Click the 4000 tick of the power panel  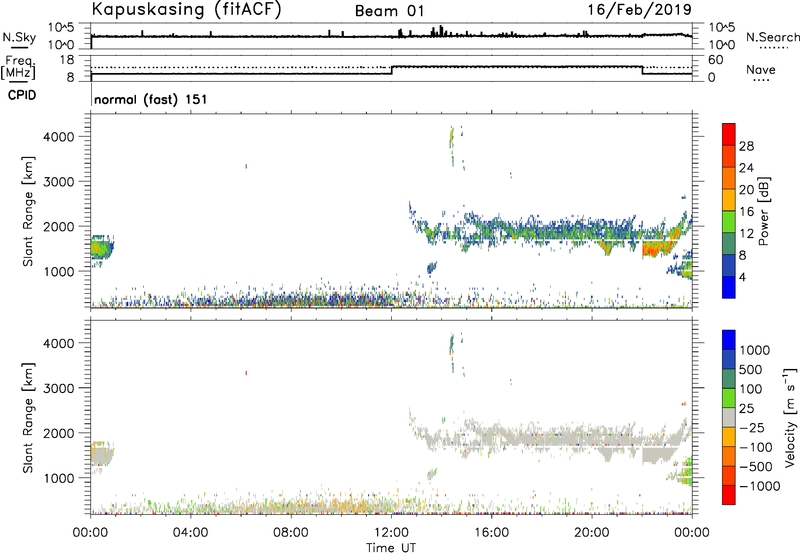[x=58, y=137]
